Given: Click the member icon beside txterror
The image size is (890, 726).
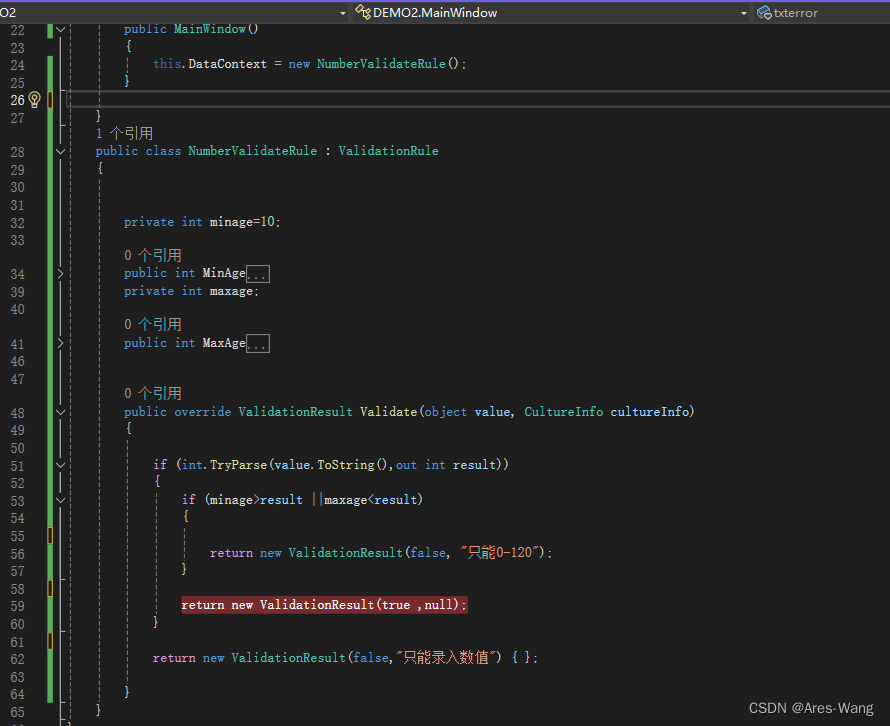Looking at the screenshot, I should (765, 12).
